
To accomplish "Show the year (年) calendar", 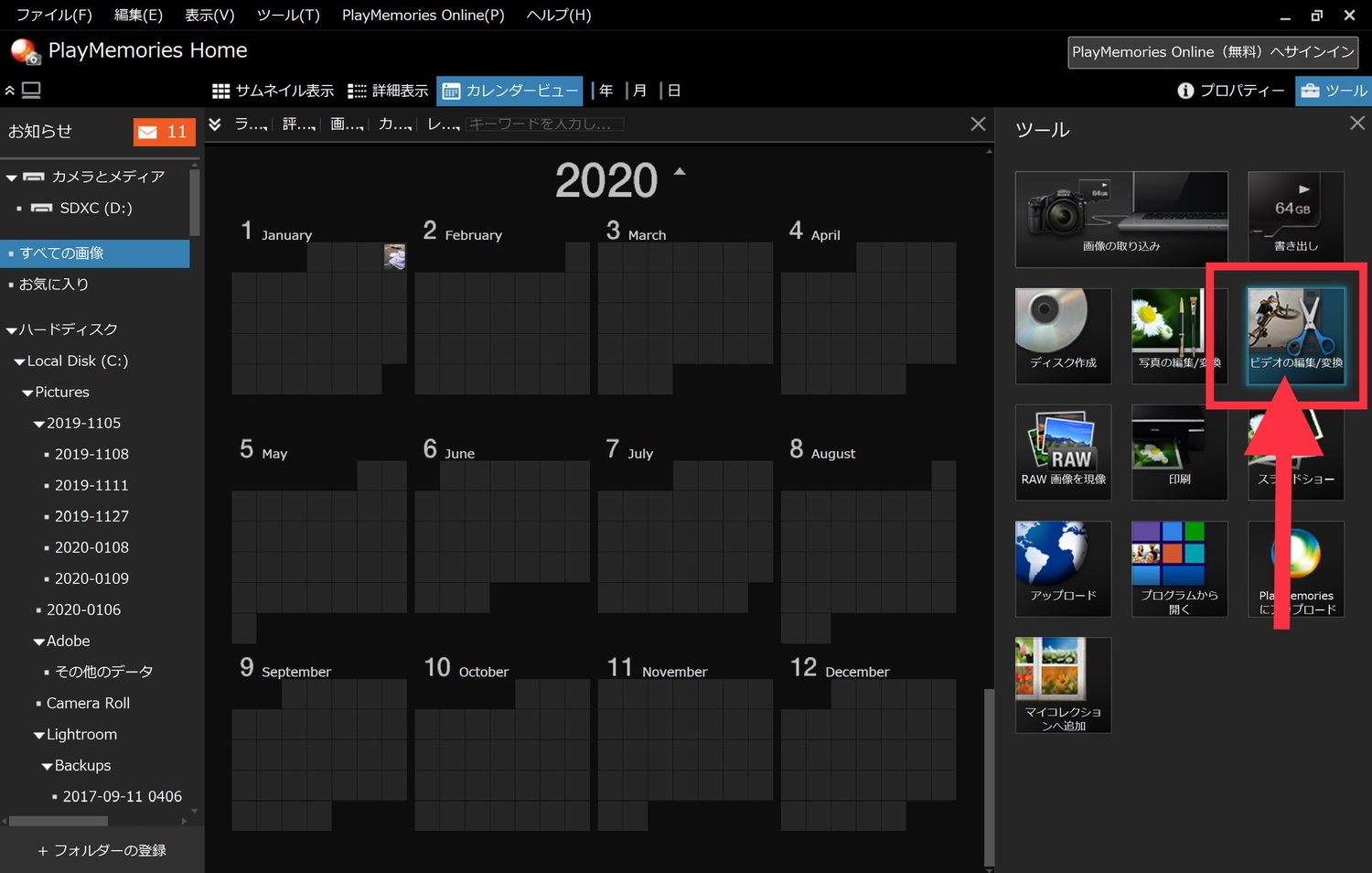I will [606, 91].
